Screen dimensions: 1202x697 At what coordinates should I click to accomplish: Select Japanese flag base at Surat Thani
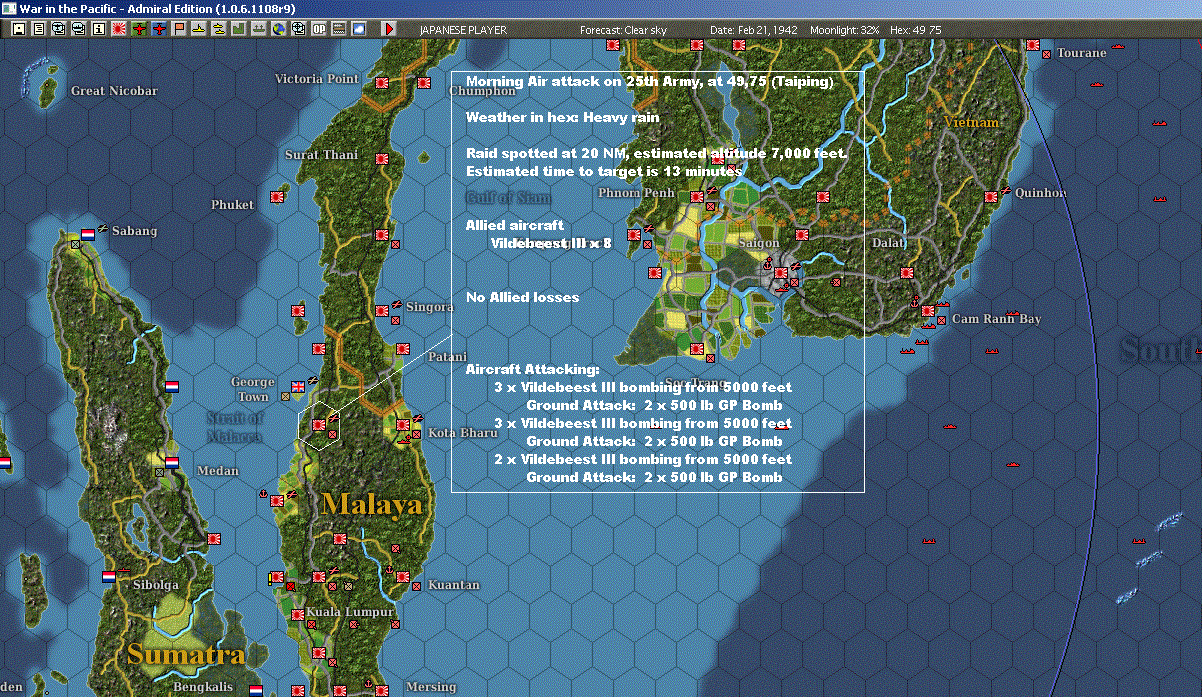(381, 159)
